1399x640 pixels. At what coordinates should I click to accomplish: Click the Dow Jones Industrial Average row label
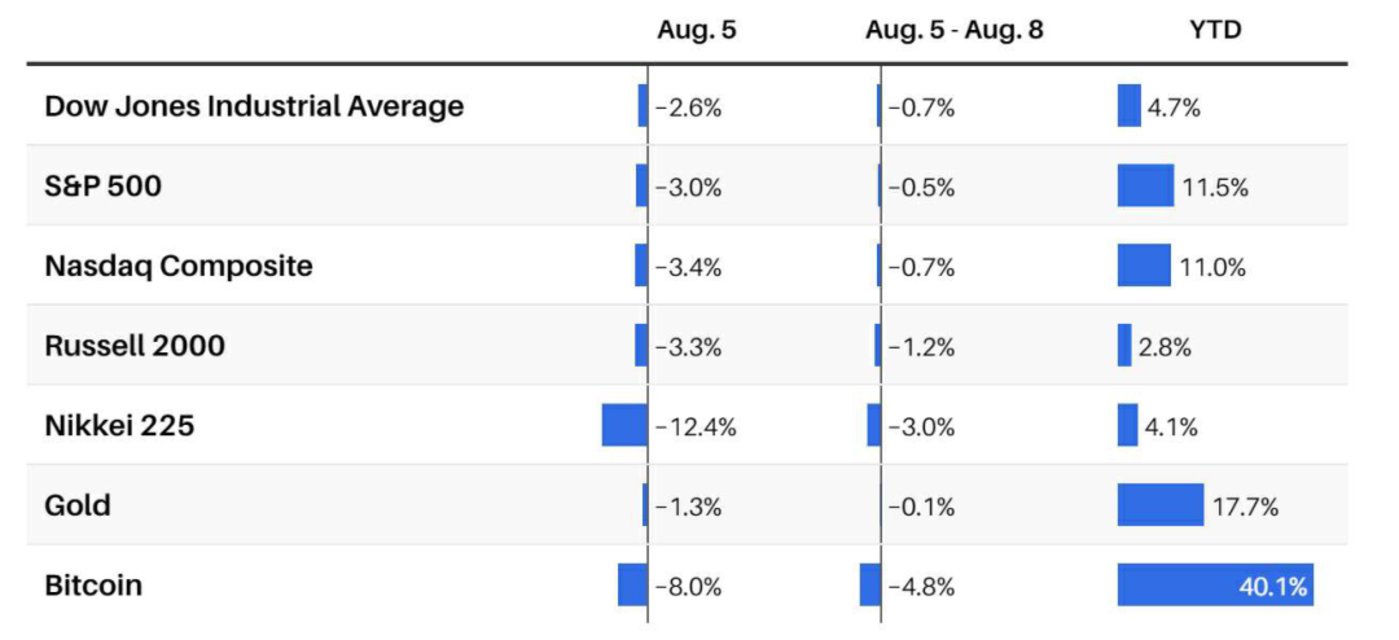click(254, 106)
